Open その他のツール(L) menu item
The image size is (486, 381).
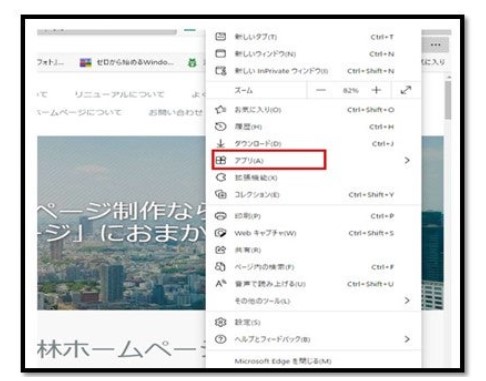313,301
